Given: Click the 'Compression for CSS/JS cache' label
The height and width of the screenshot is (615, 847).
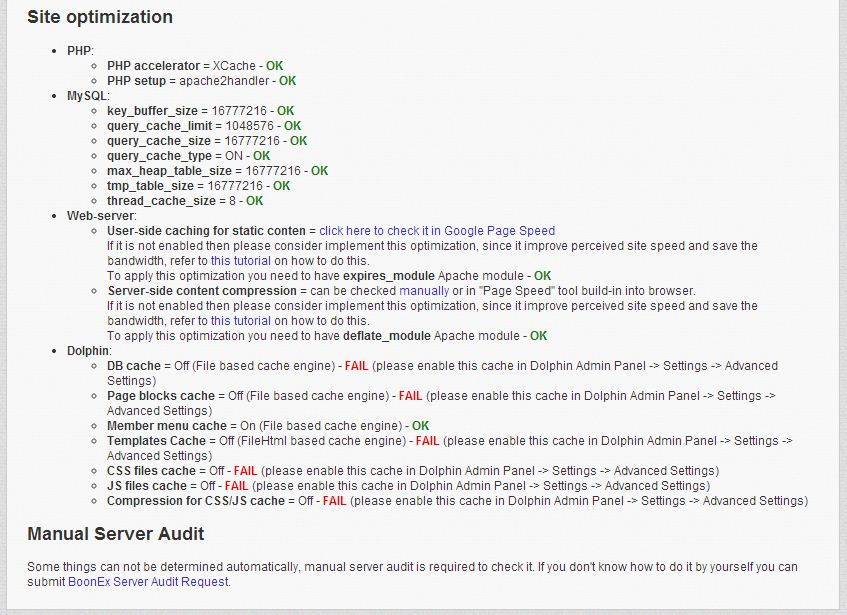Looking at the screenshot, I should pyautogui.click(x=195, y=501).
